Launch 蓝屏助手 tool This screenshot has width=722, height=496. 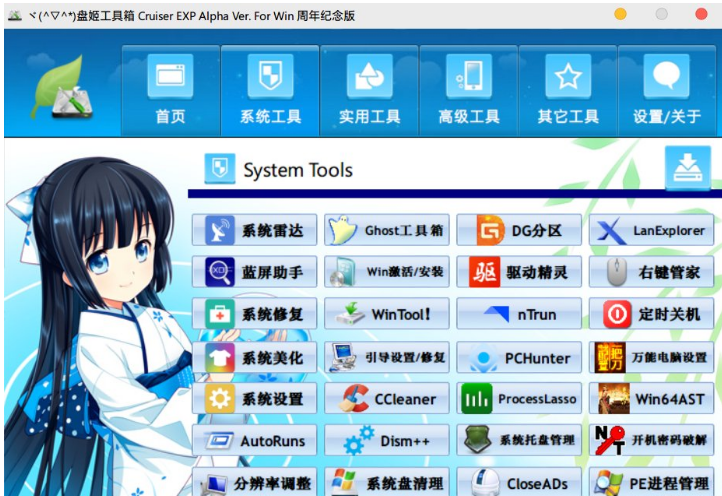click(255, 272)
